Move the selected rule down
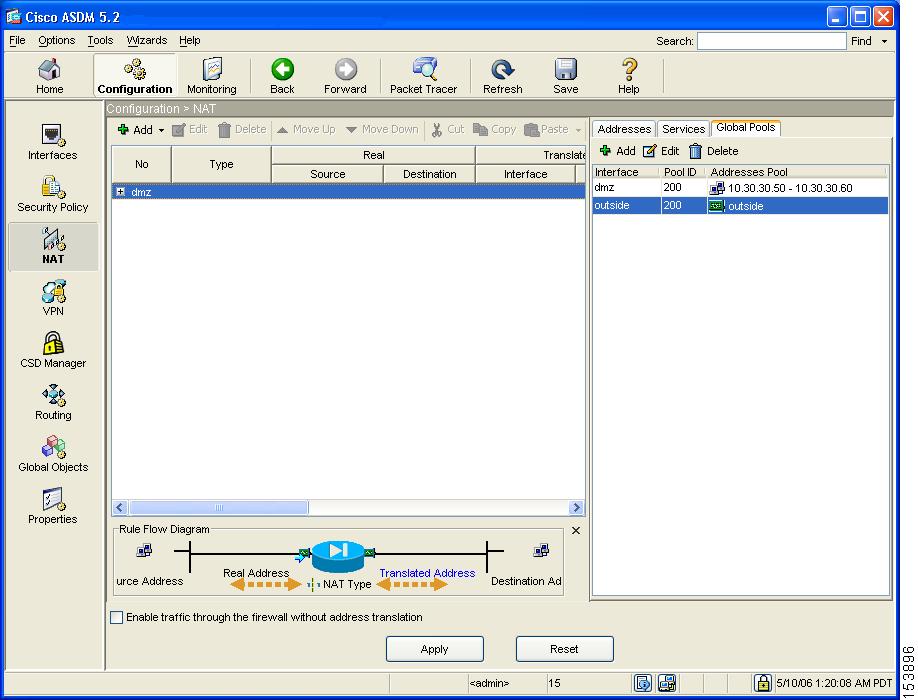Viewport: 918px width, 700px height. (x=382, y=129)
